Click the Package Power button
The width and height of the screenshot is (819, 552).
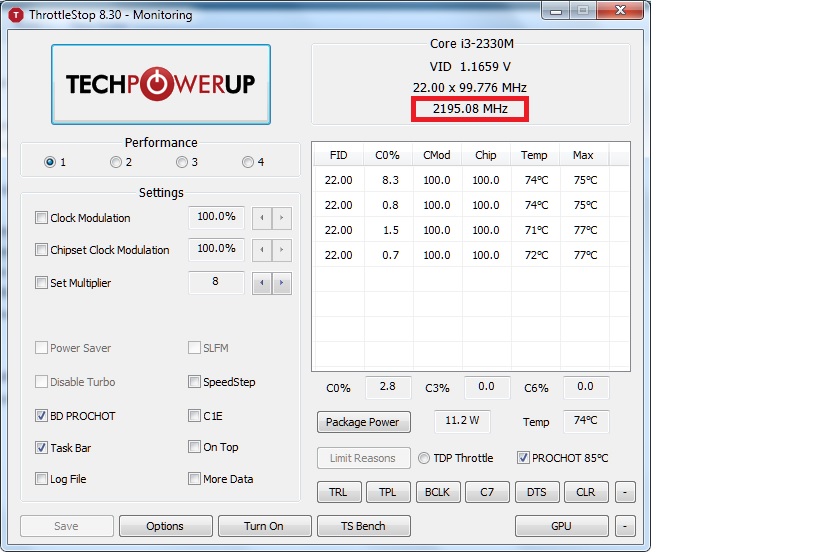pyautogui.click(x=362, y=422)
